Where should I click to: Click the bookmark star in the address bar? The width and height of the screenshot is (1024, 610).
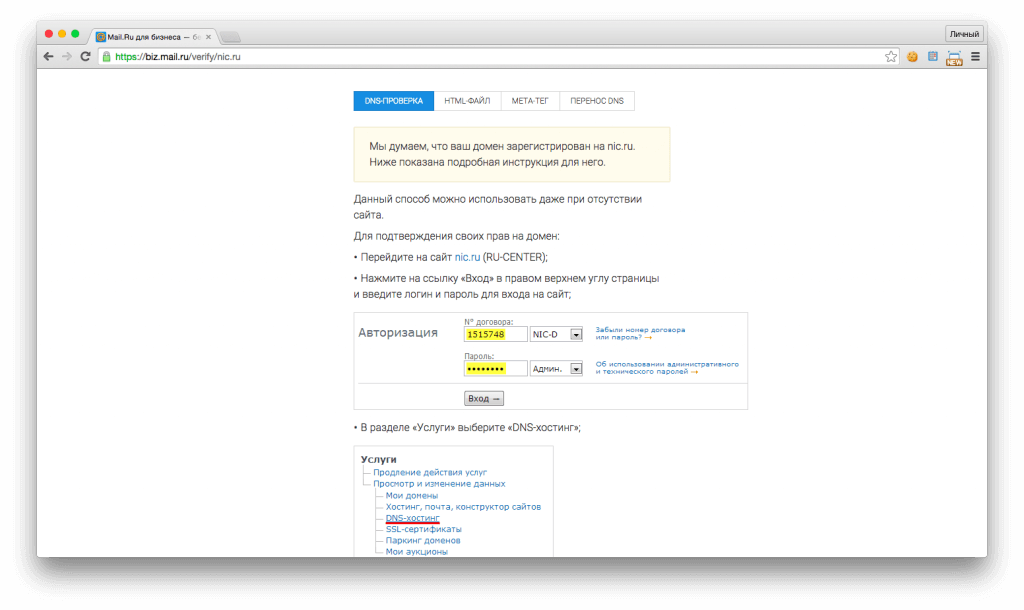[890, 57]
